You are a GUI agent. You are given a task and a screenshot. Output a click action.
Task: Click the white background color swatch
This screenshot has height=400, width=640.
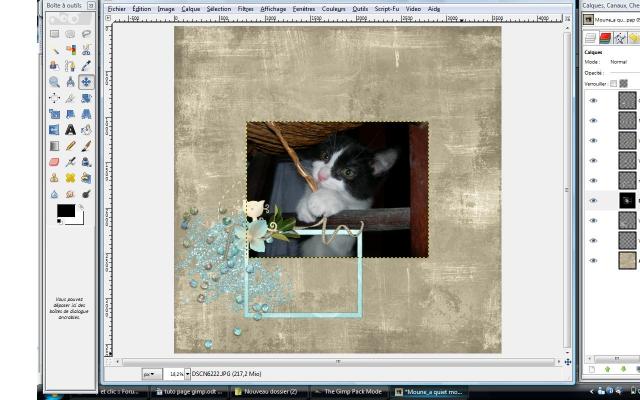79,220
